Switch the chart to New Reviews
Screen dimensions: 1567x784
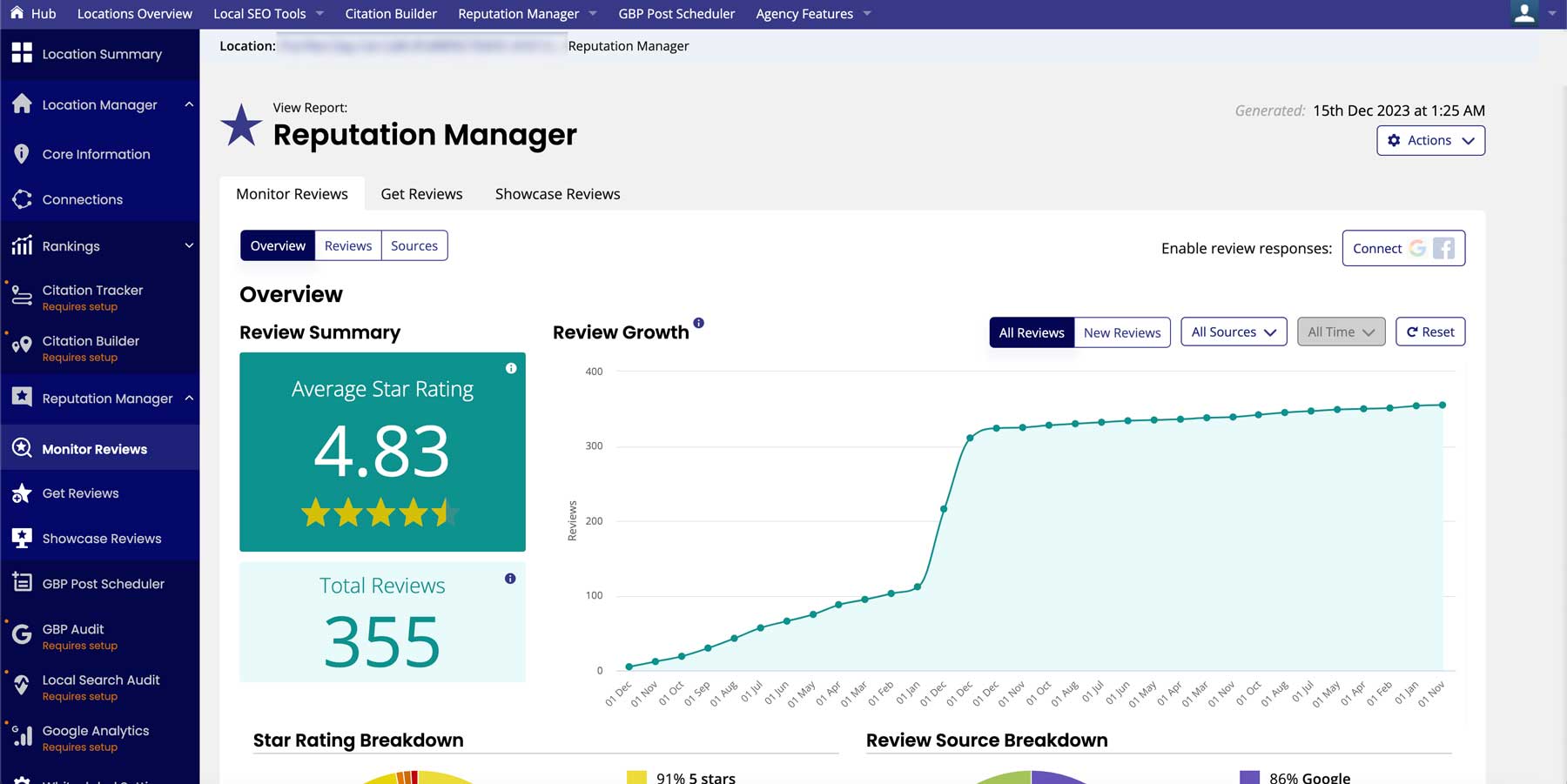[x=1121, y=332]
